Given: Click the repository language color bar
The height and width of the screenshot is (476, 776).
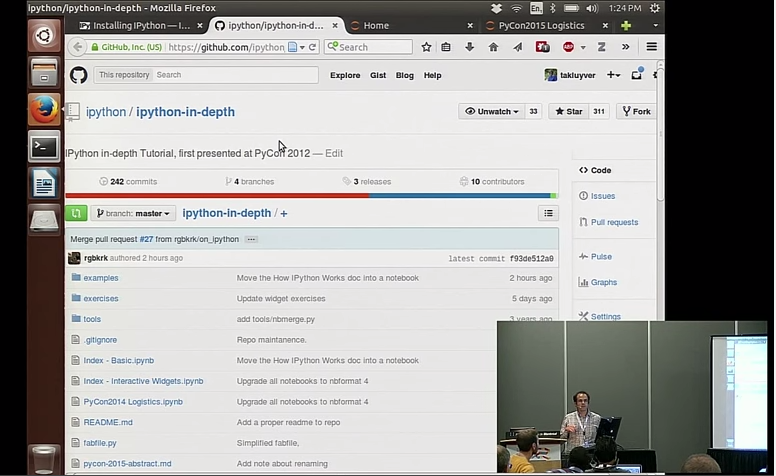Looking at the screenshot, I should pos(311,196).
